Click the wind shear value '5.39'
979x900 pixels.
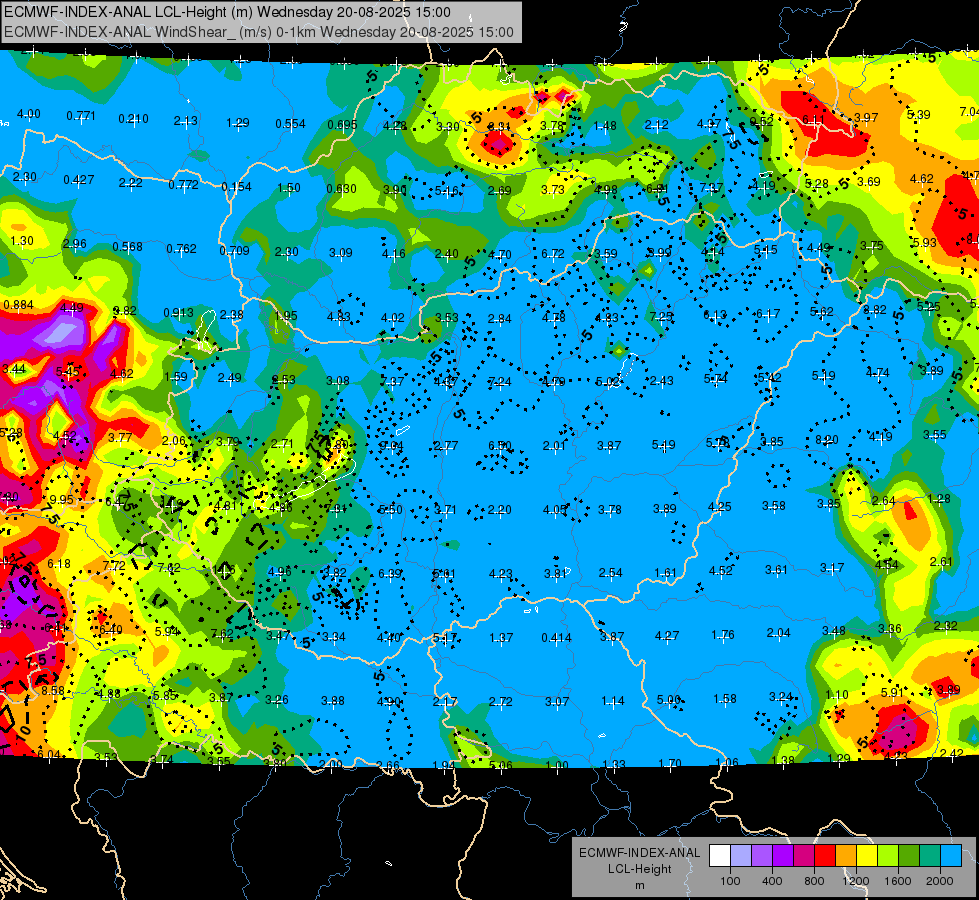click(918, 114)
